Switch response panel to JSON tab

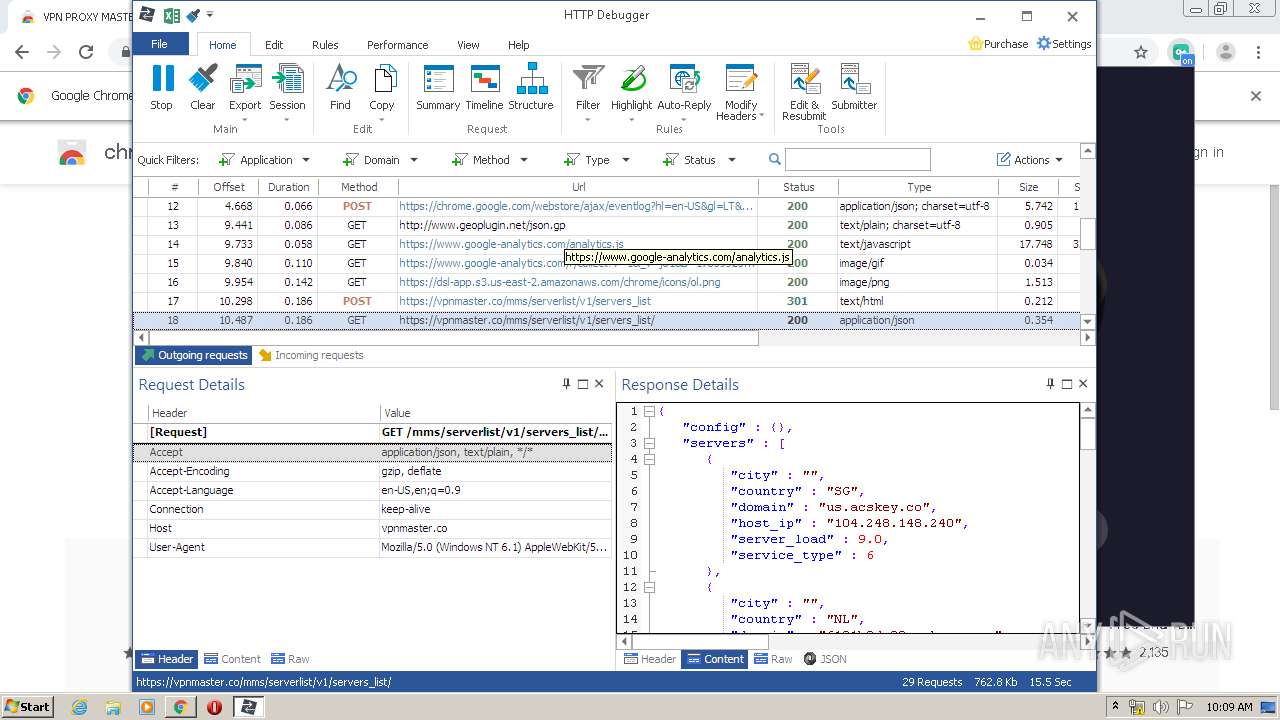825,659
